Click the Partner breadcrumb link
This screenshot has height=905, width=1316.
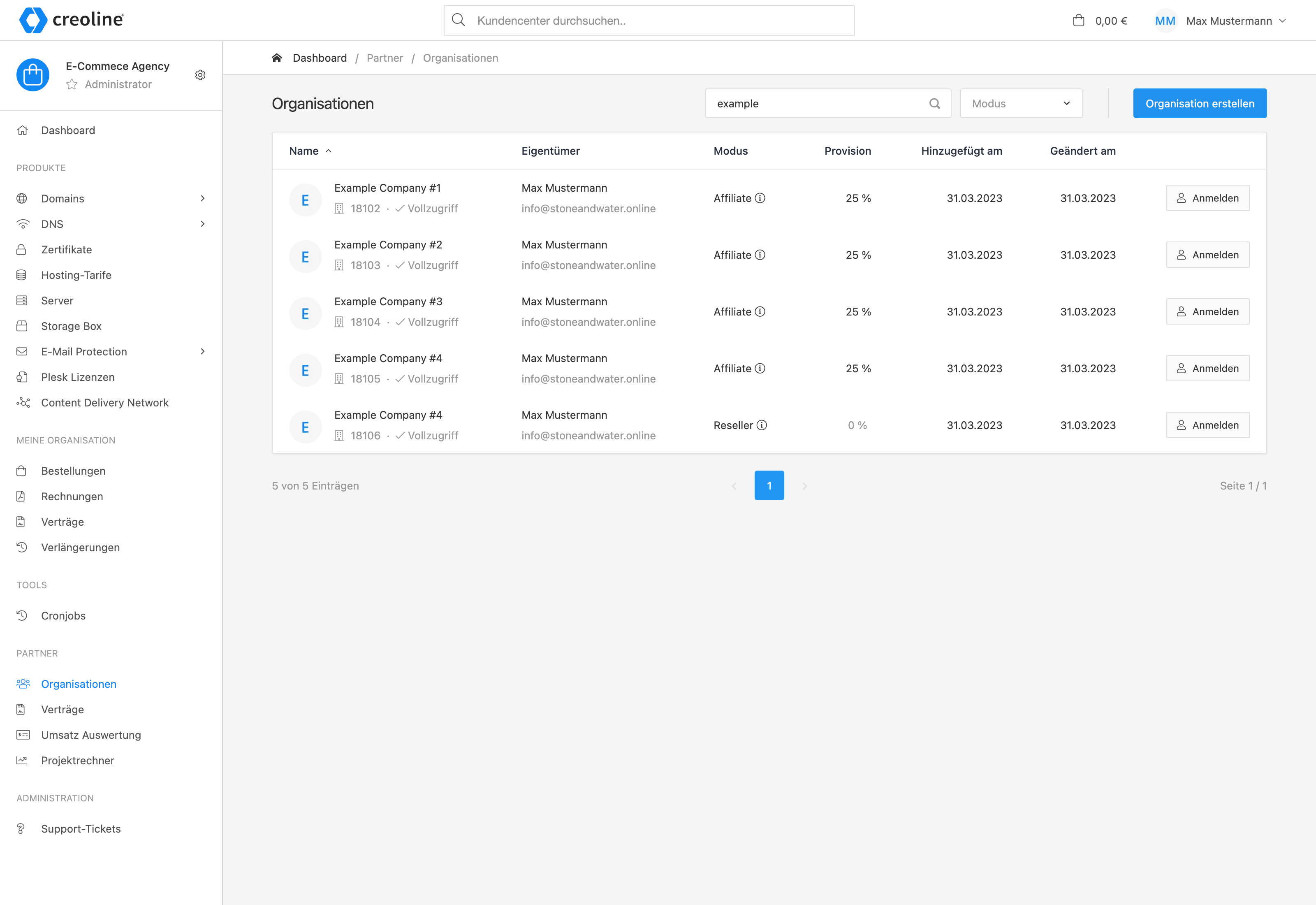[385, 58]
